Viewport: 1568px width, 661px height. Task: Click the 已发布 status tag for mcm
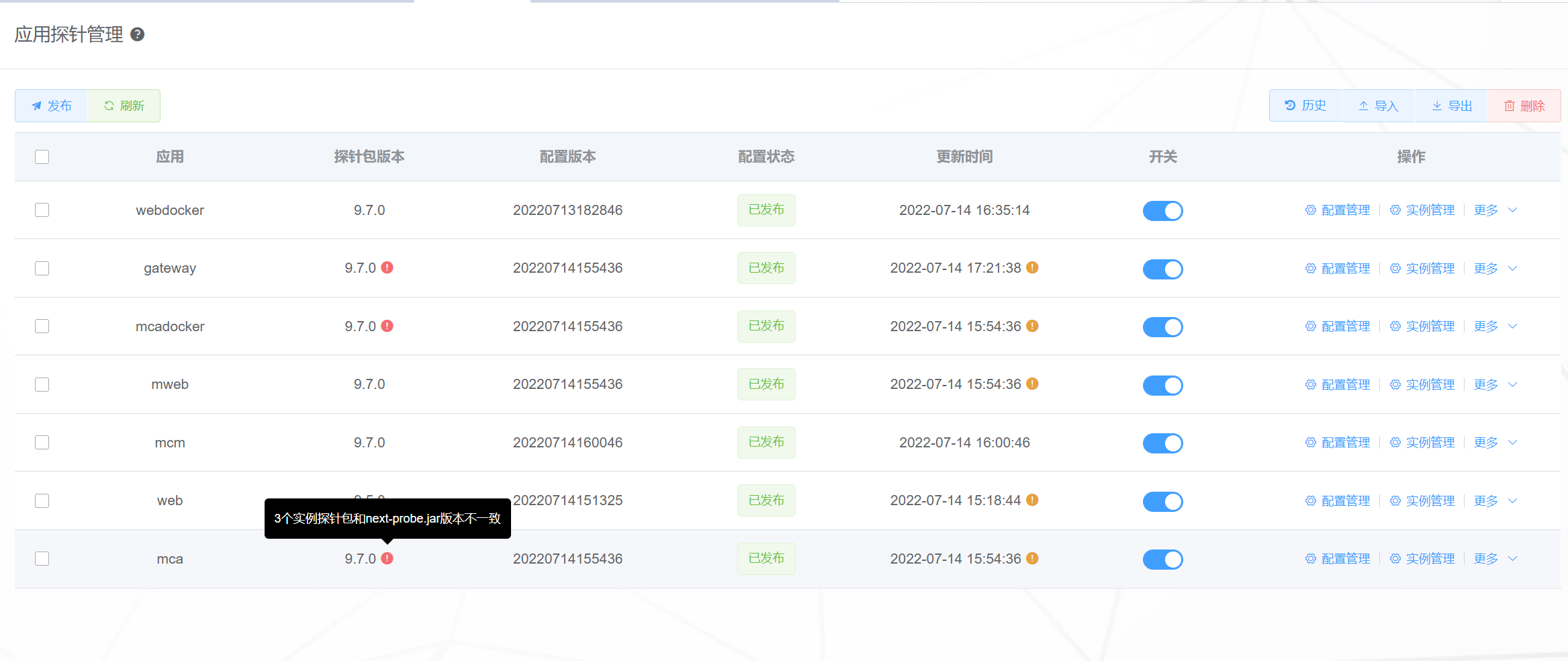pyautogui.click(x=766, y=443)
